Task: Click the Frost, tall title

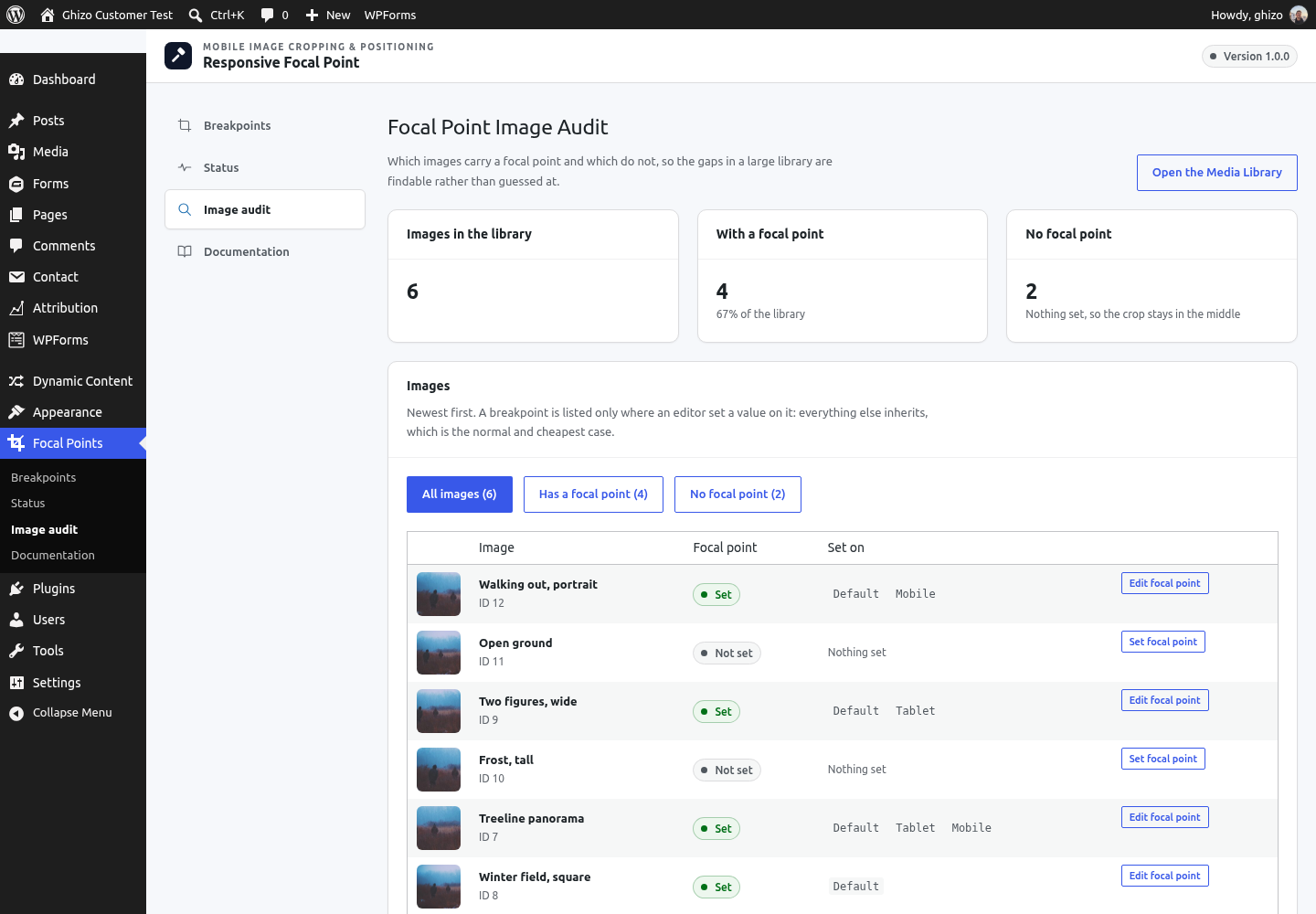Action: [506, 760]
